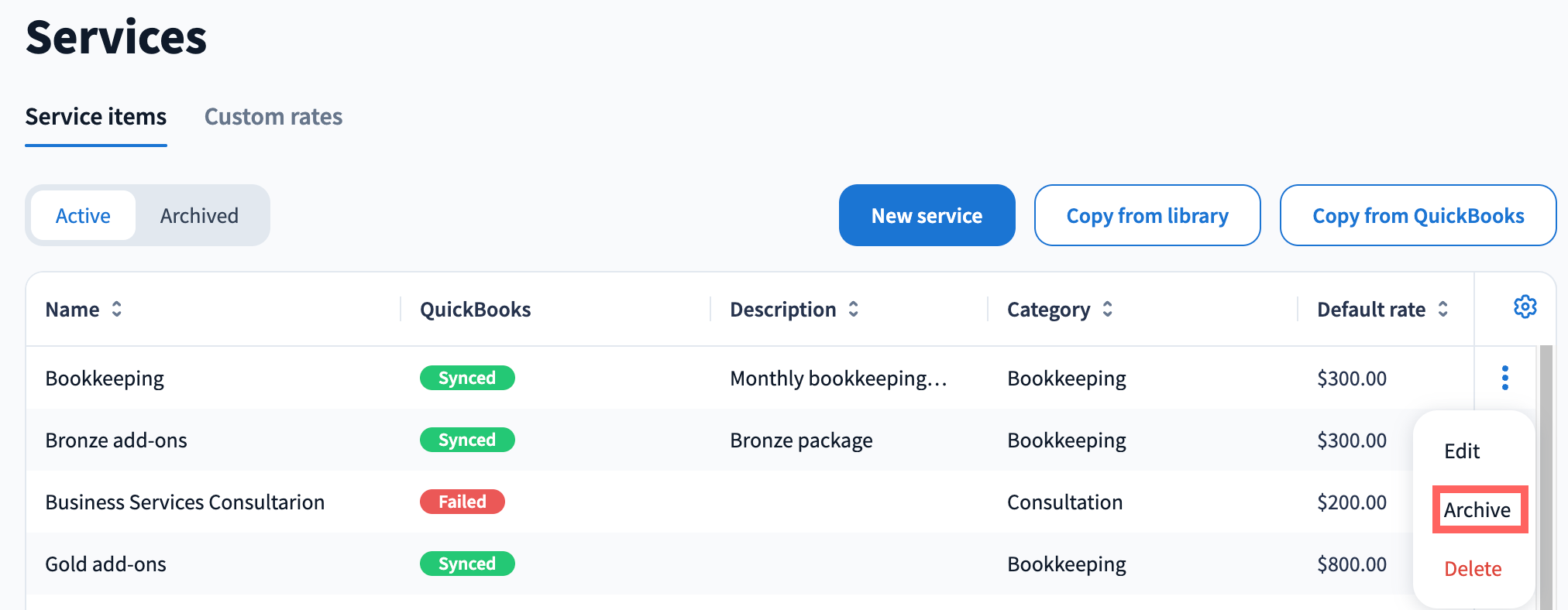Select the Active services filter
The height and width of the screenshot is (610, 1568).
[83, 216]
